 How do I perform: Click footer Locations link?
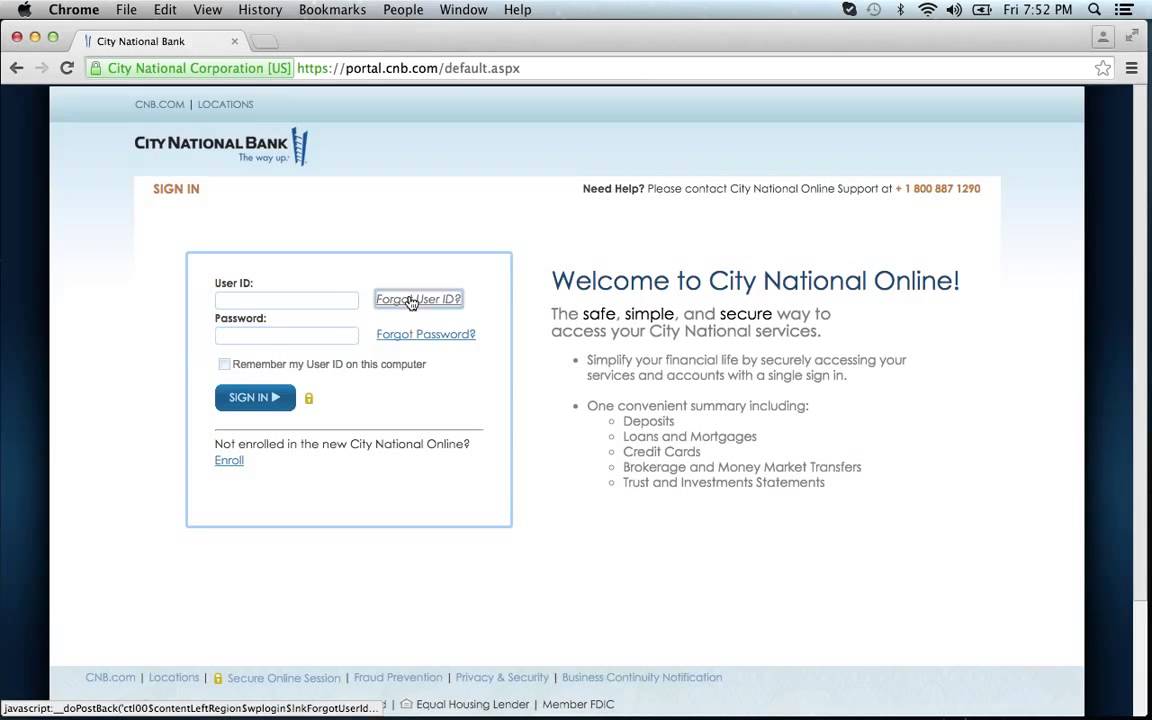[174, 677]
